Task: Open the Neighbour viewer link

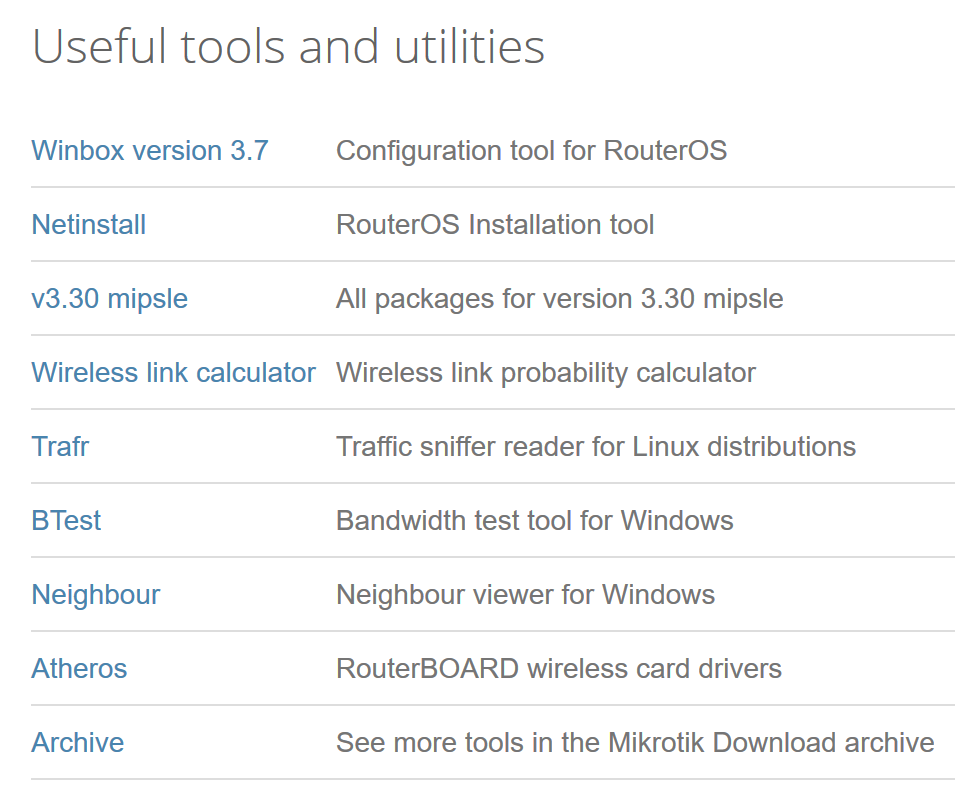Action: pos(96,594)
